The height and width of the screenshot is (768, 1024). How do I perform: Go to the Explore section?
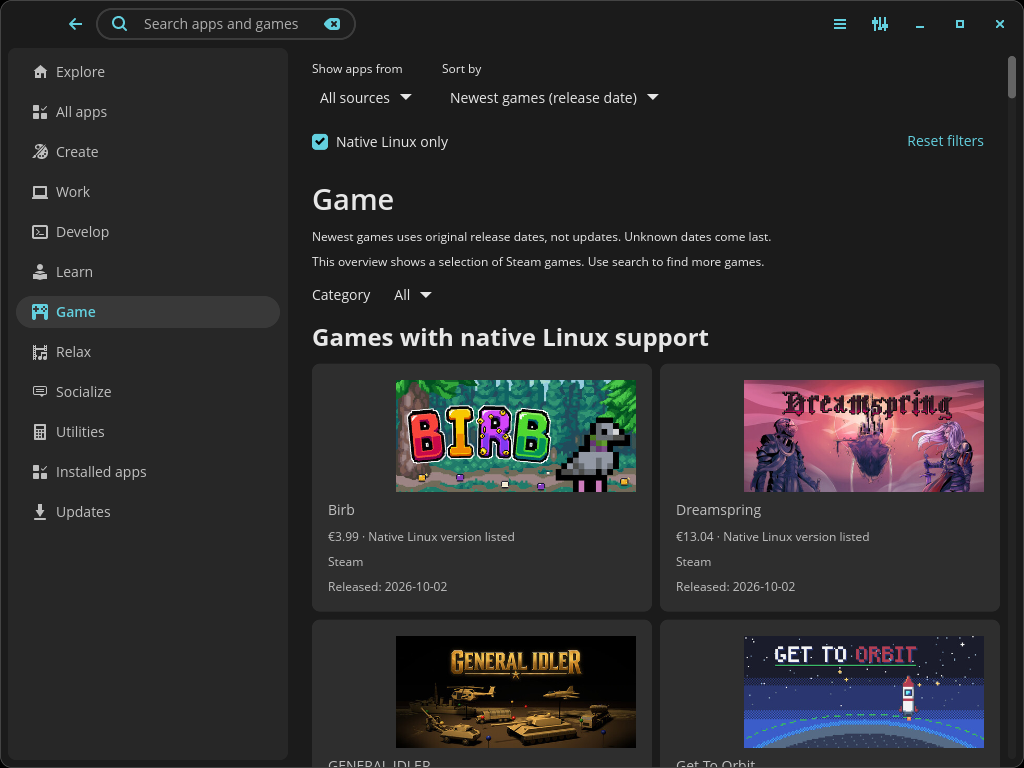pyautogui.click(x=148, y=72)
